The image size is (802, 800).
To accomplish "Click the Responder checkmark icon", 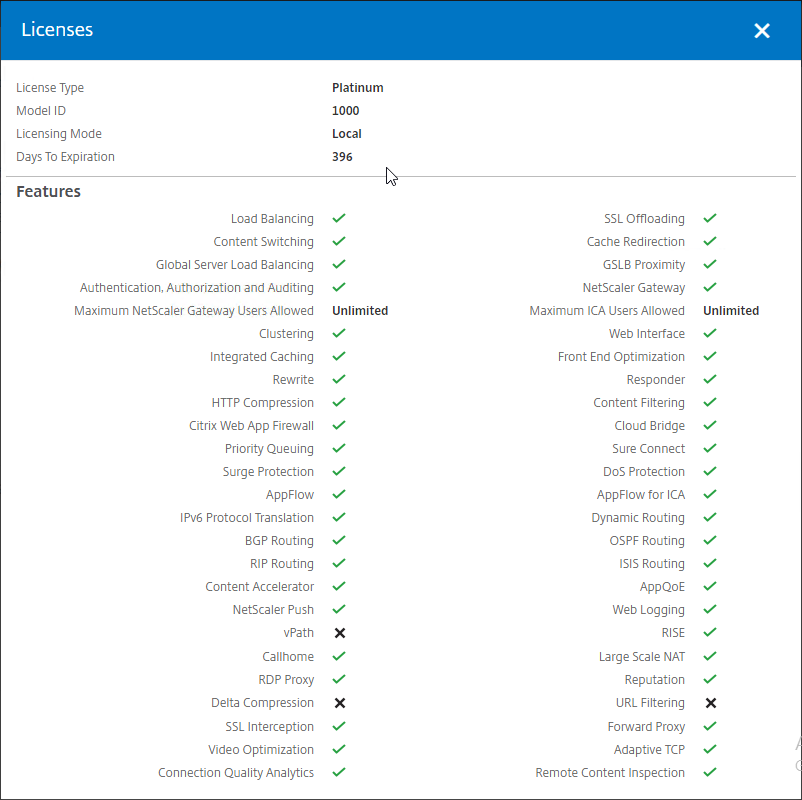I will [x=710, y=380].
